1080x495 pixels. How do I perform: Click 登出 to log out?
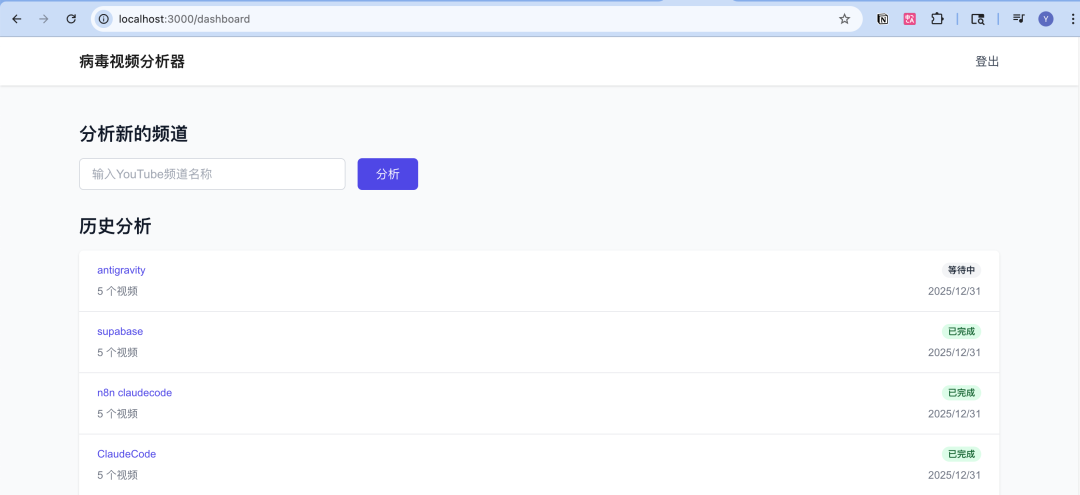tap(987, 62)
